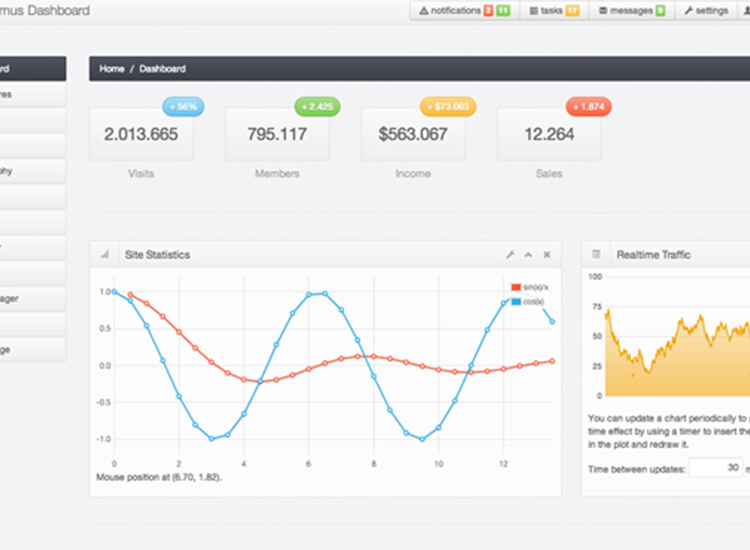Click the chart icon beside Site Statistics
The image size is (750, 550).
point(104,255)
